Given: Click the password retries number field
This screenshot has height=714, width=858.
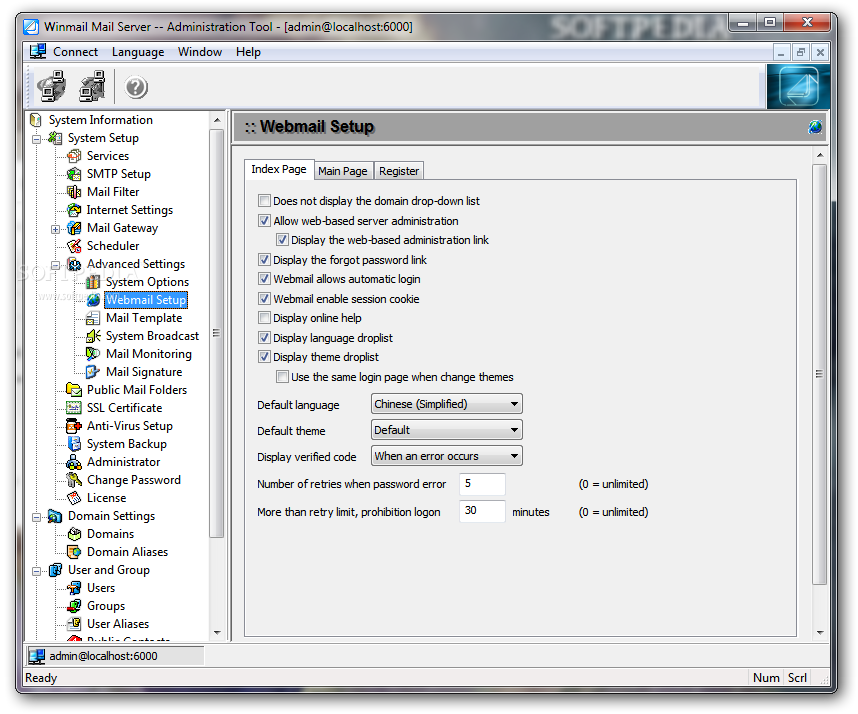Looking at the screenshot, I should pyautogui.click(x=482, y=484).
